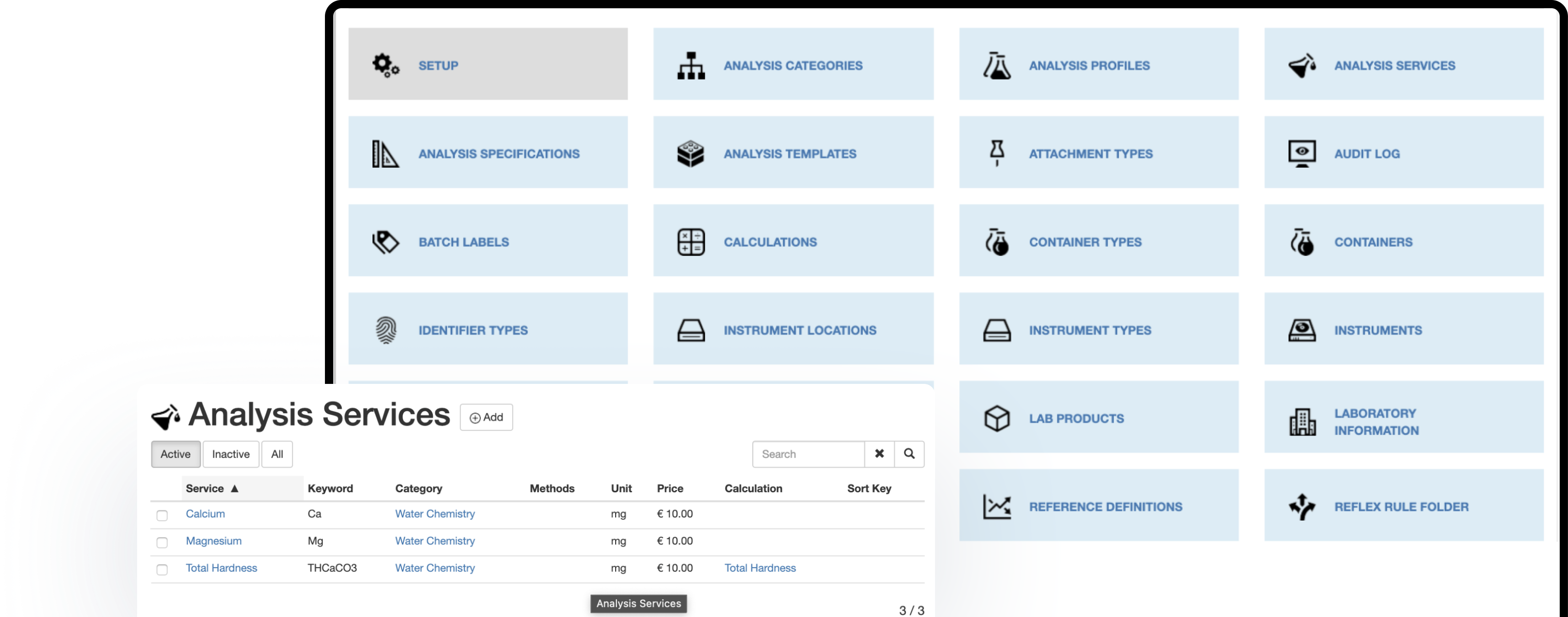Screen dimensions: 1568x617
Task: Click the Attachment Types pin icon
Action: tap(996, 153)
